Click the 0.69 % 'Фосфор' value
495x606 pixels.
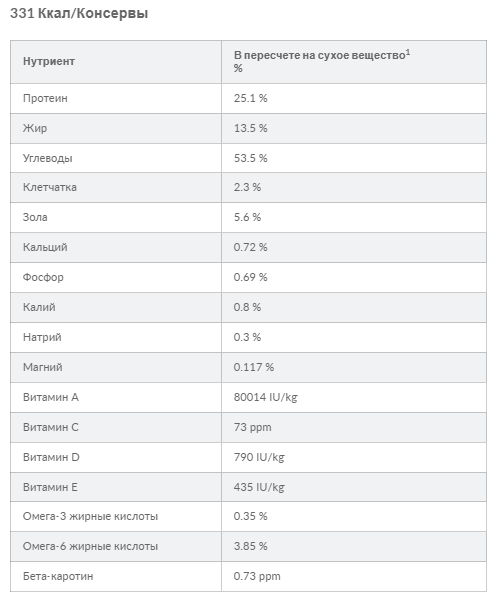(x=250, y=277)
